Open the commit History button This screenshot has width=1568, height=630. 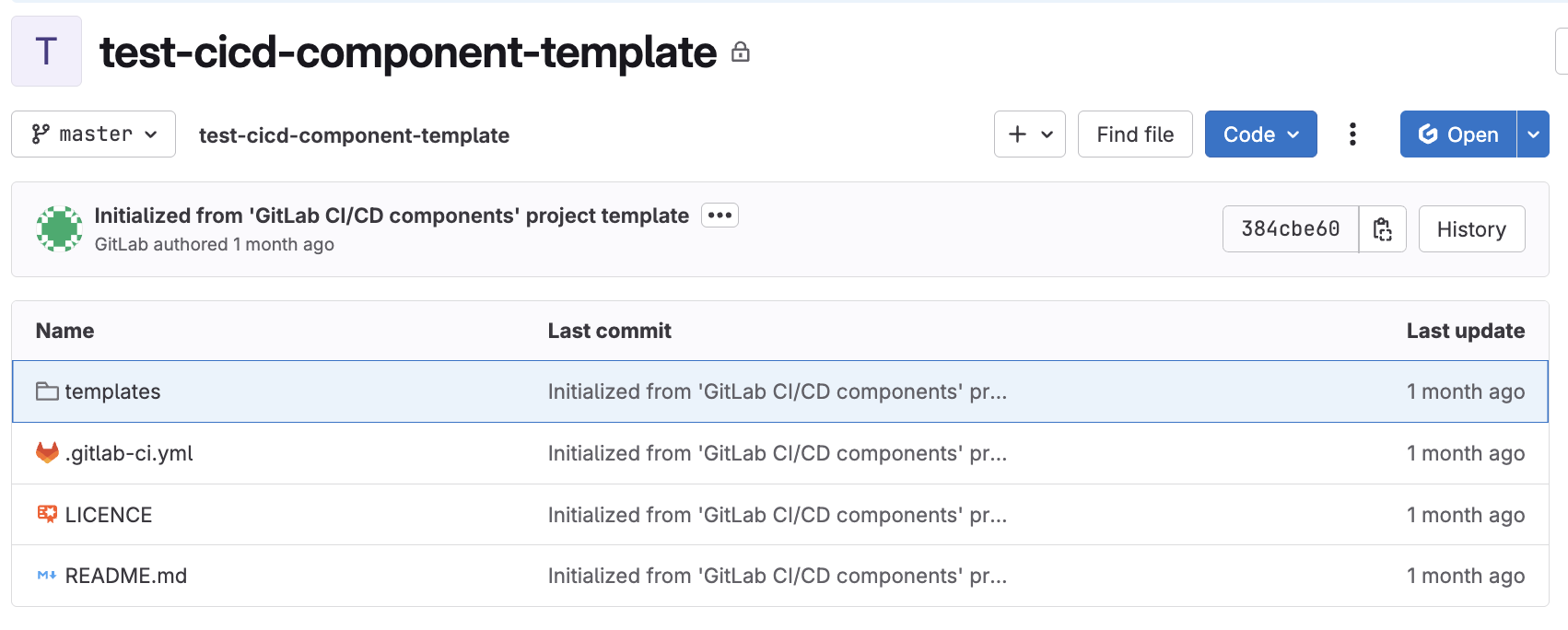coord(1471,229)
